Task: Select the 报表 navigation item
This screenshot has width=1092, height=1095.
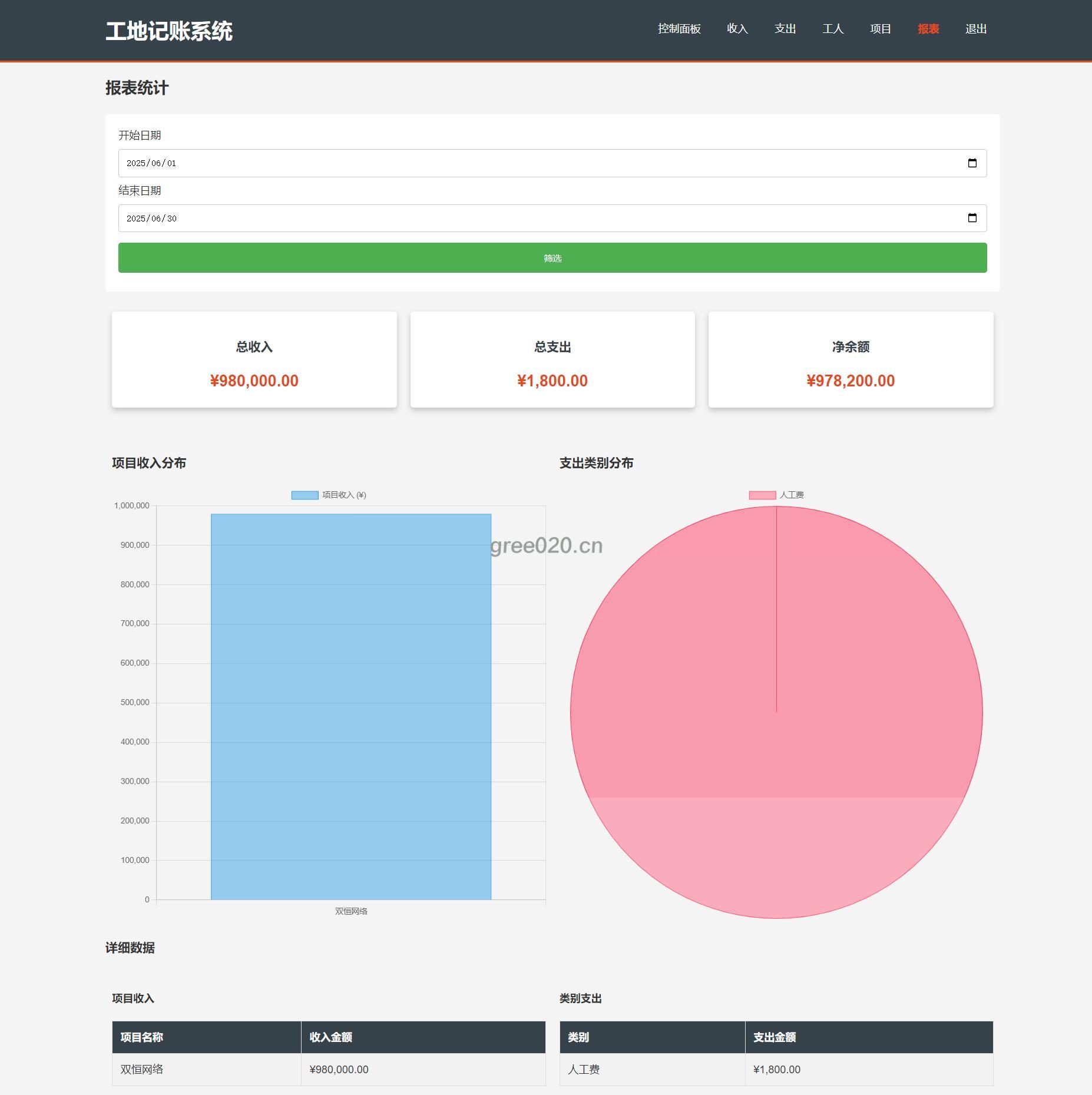Action: pos(928,29)
